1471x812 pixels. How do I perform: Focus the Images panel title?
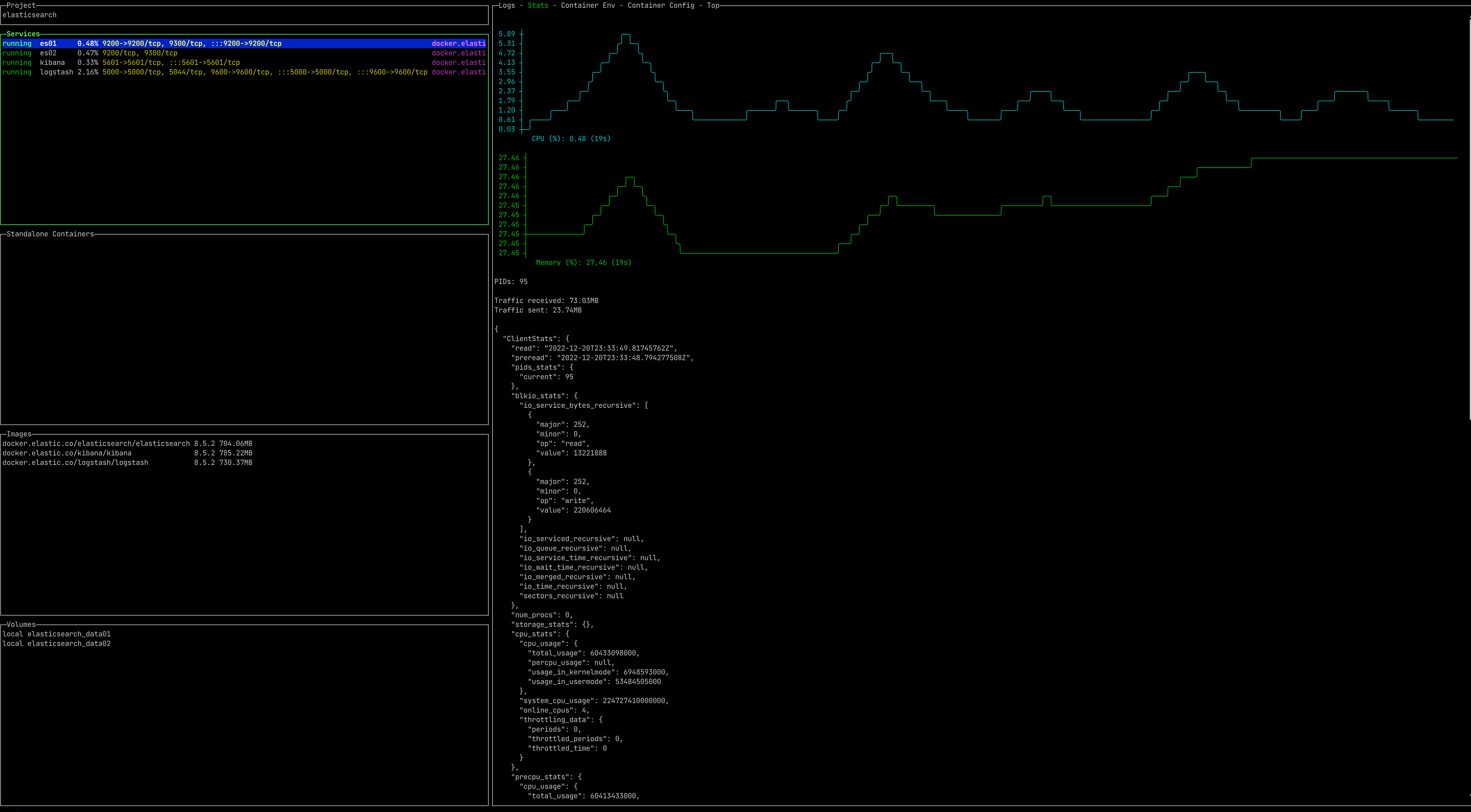19,434
